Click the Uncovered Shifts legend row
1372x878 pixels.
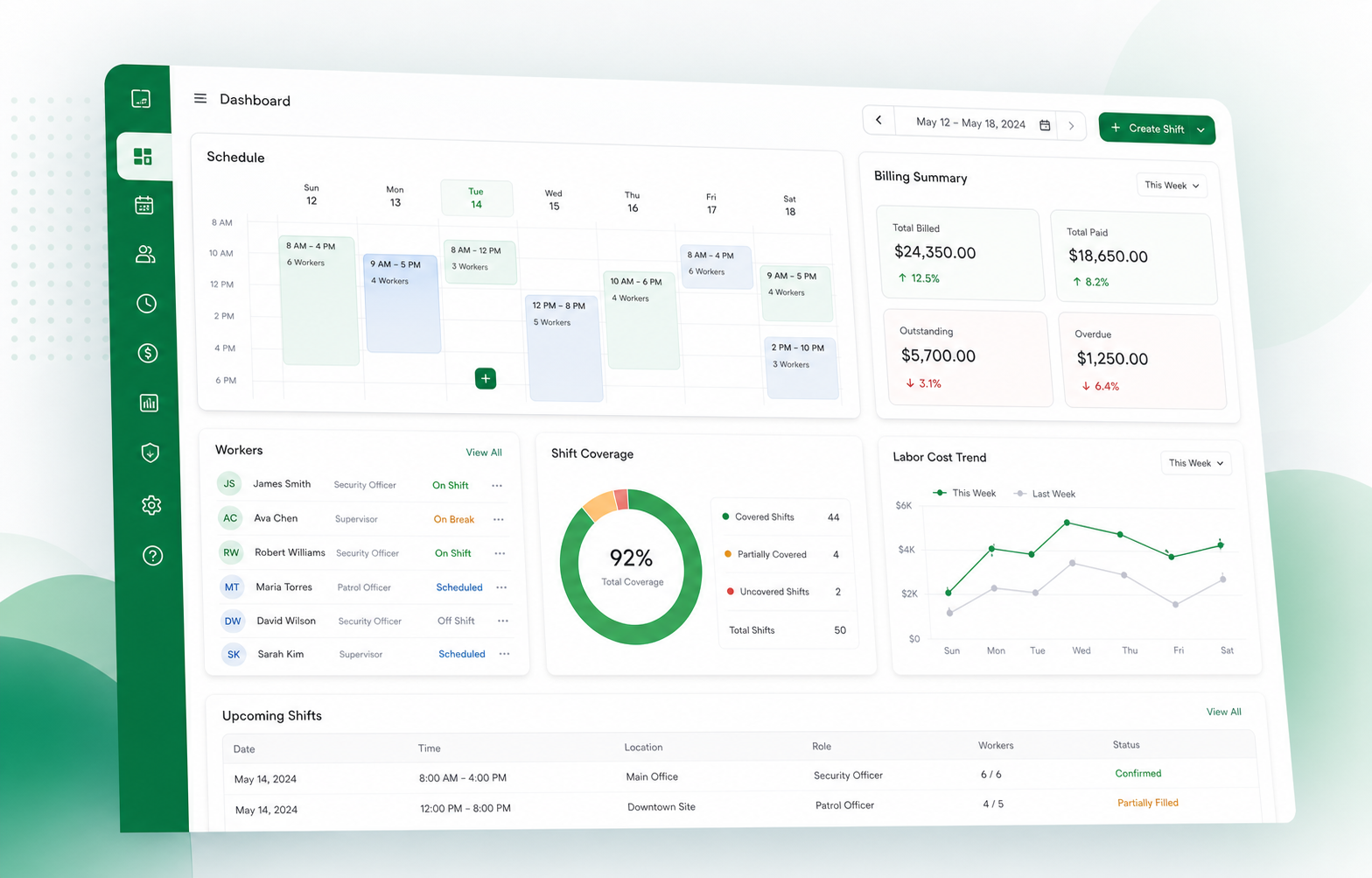pyautogui.click(x=784, y=592)
